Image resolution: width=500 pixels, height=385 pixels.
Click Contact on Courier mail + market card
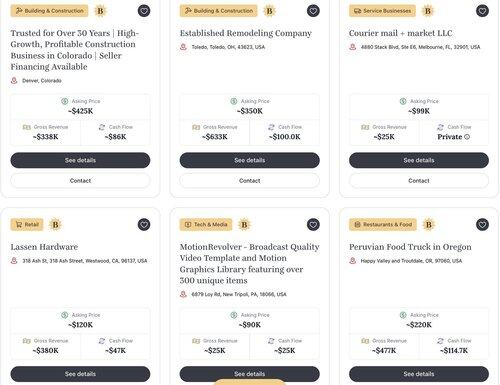click(419, 181)
